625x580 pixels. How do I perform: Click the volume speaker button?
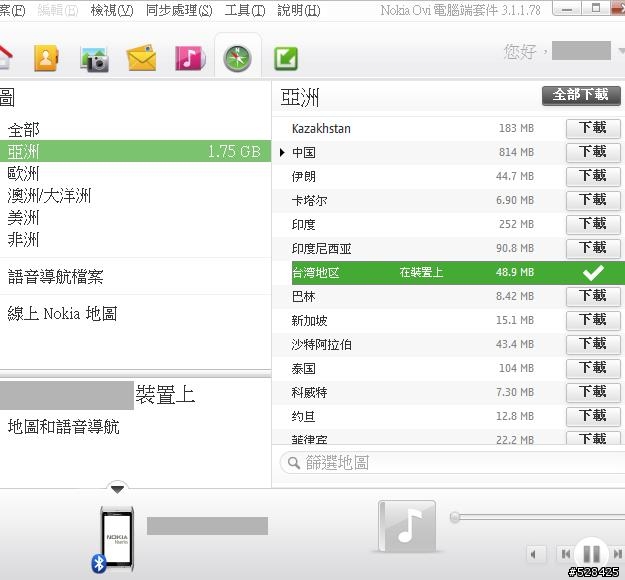pos(534,554)
